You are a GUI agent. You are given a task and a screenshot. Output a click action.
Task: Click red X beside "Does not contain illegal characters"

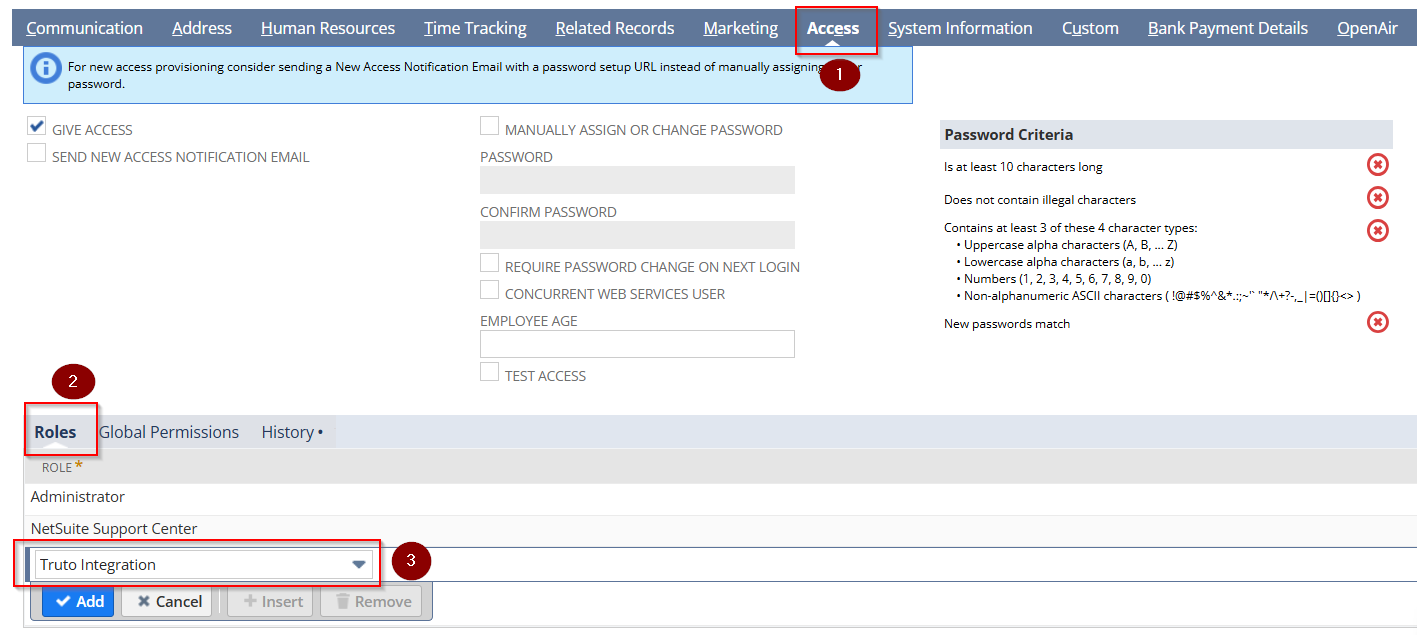(1377, 197)
